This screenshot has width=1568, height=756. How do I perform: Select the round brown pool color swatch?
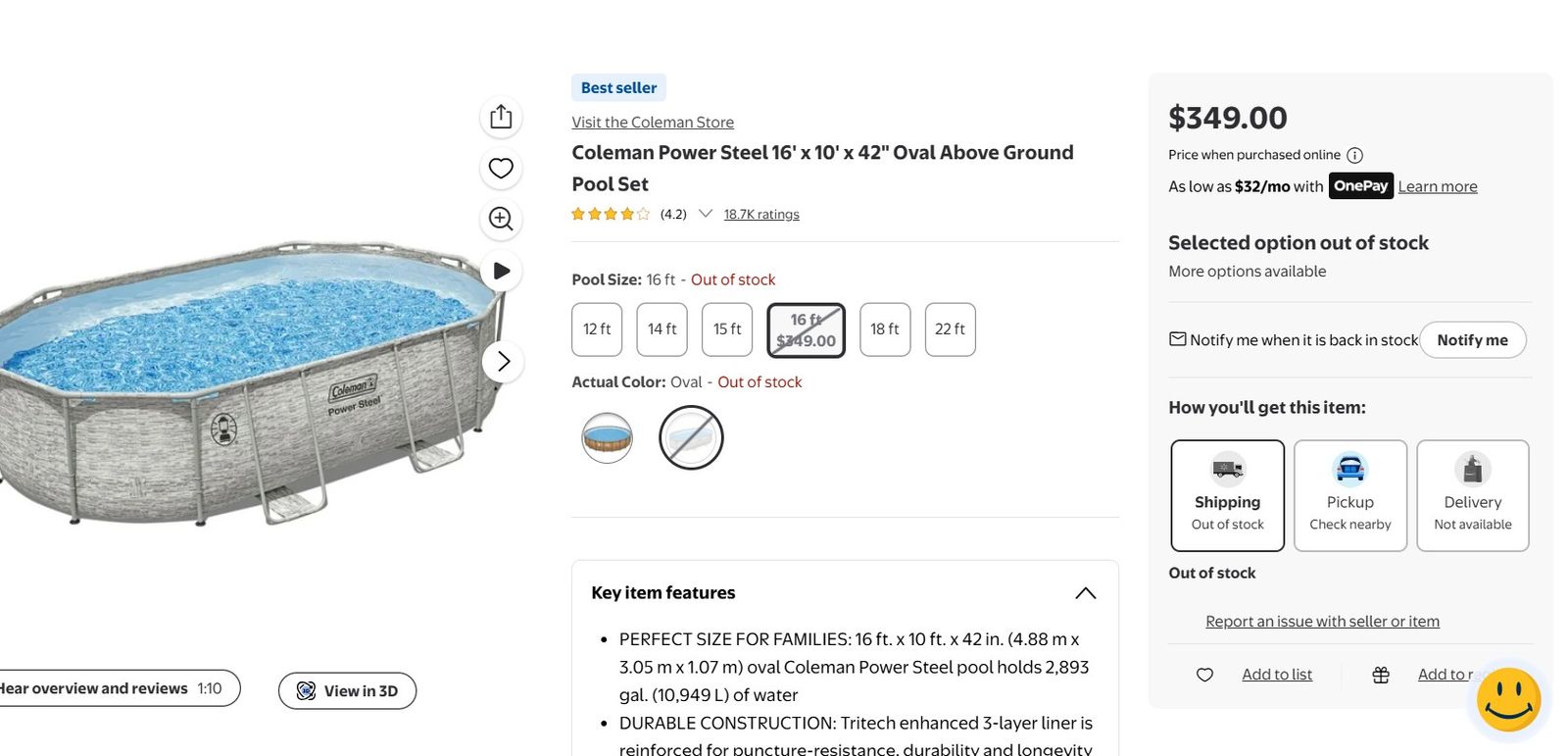point(608,437)
